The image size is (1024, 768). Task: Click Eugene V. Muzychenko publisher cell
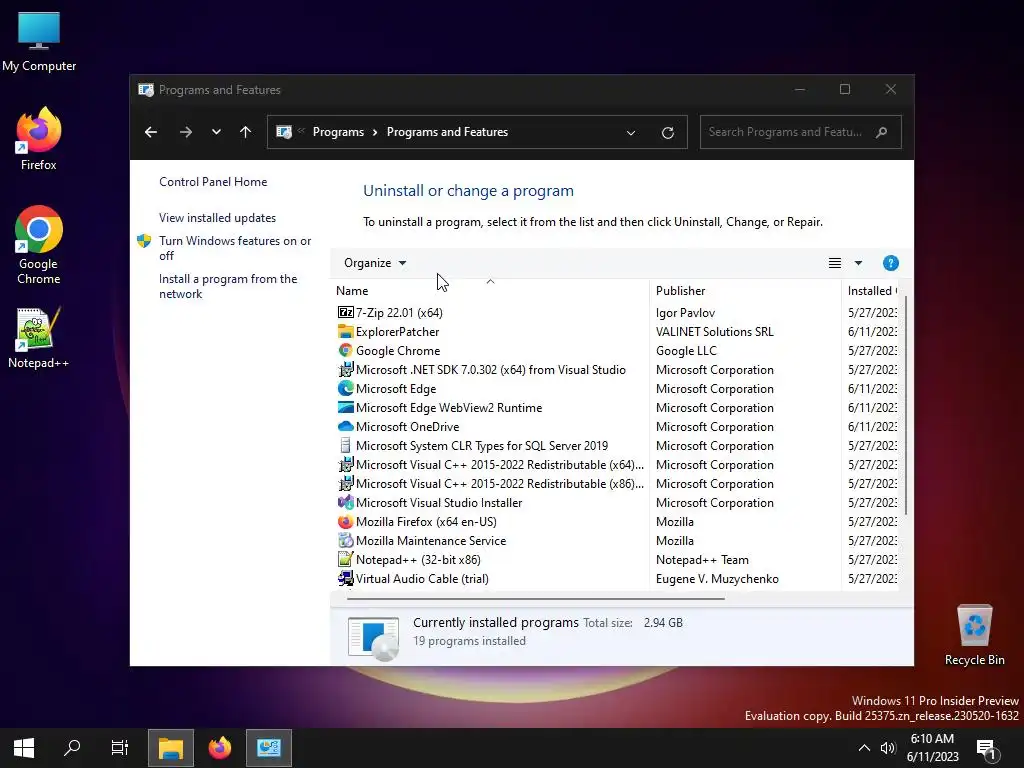pyautogui.click(x=717, y=578)
